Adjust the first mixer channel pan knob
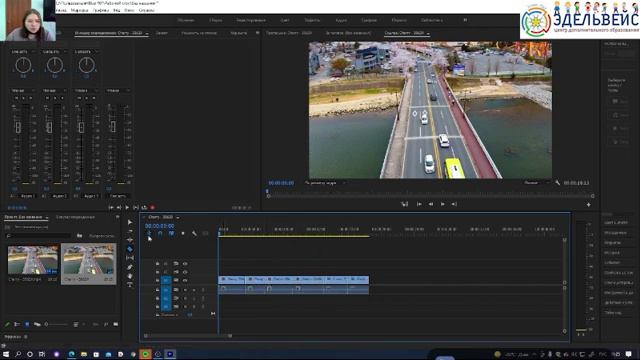The height and width of the screenshot is (360, 640). [x=23, y=65]
